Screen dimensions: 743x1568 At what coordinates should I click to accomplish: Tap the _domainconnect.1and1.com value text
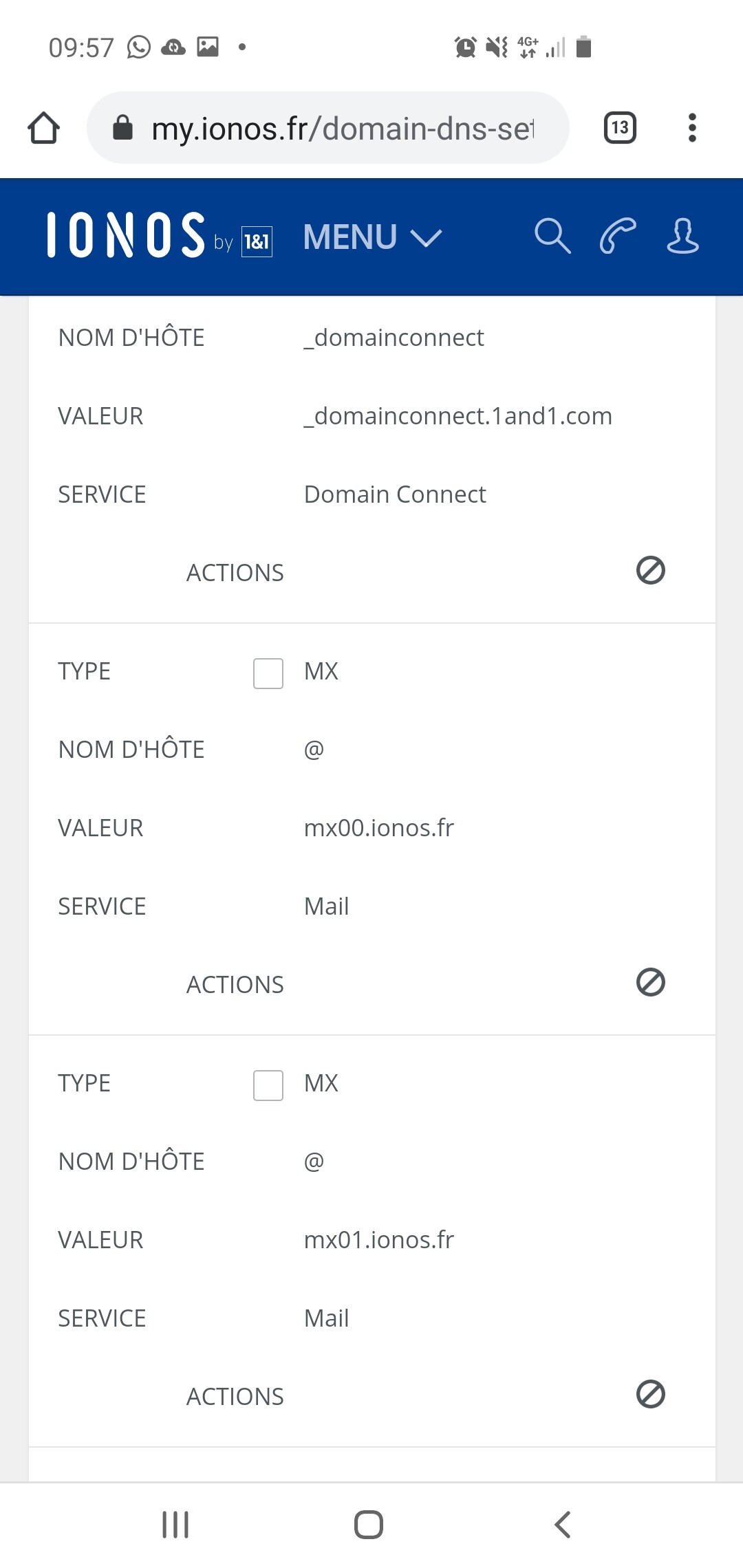(x=458, y=416)
